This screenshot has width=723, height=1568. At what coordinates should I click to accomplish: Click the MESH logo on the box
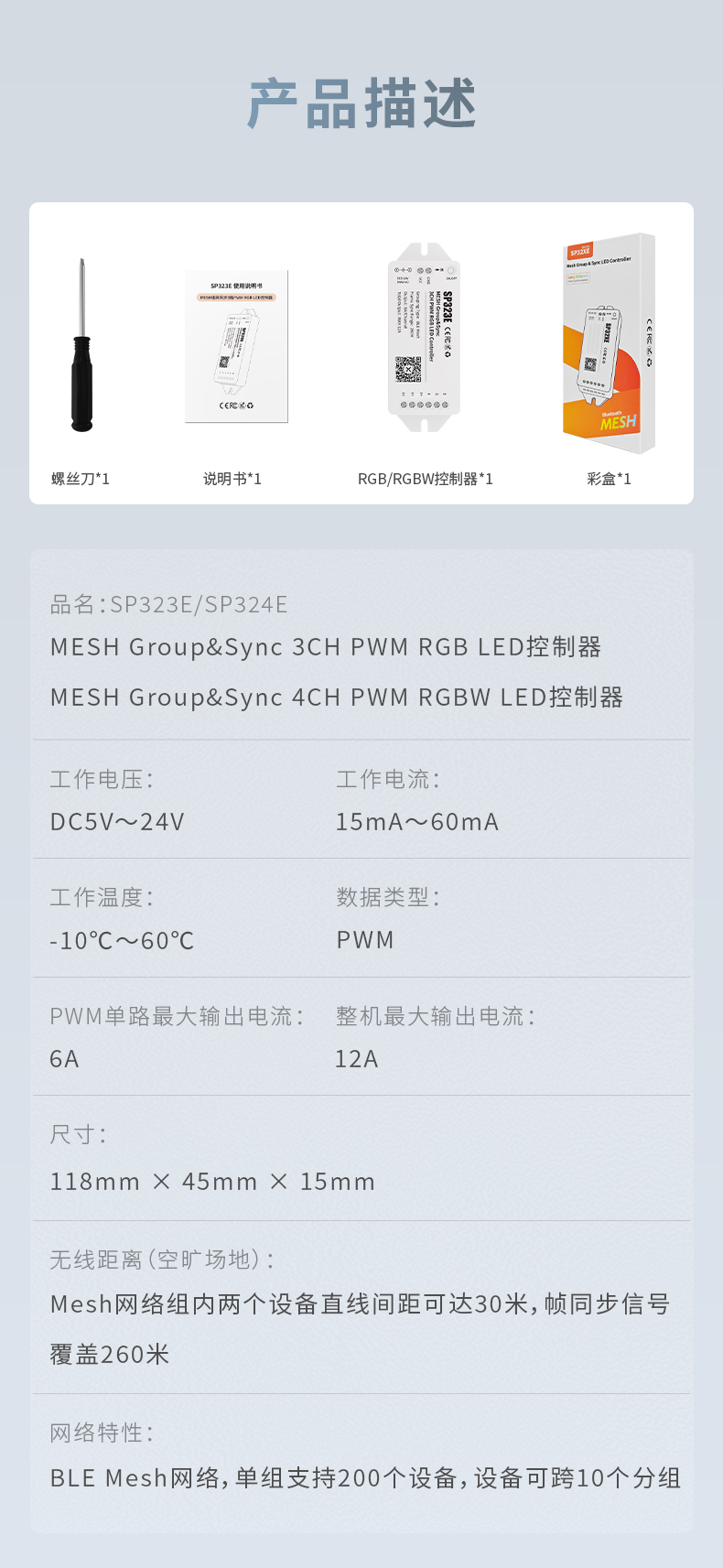pos(618,422)
